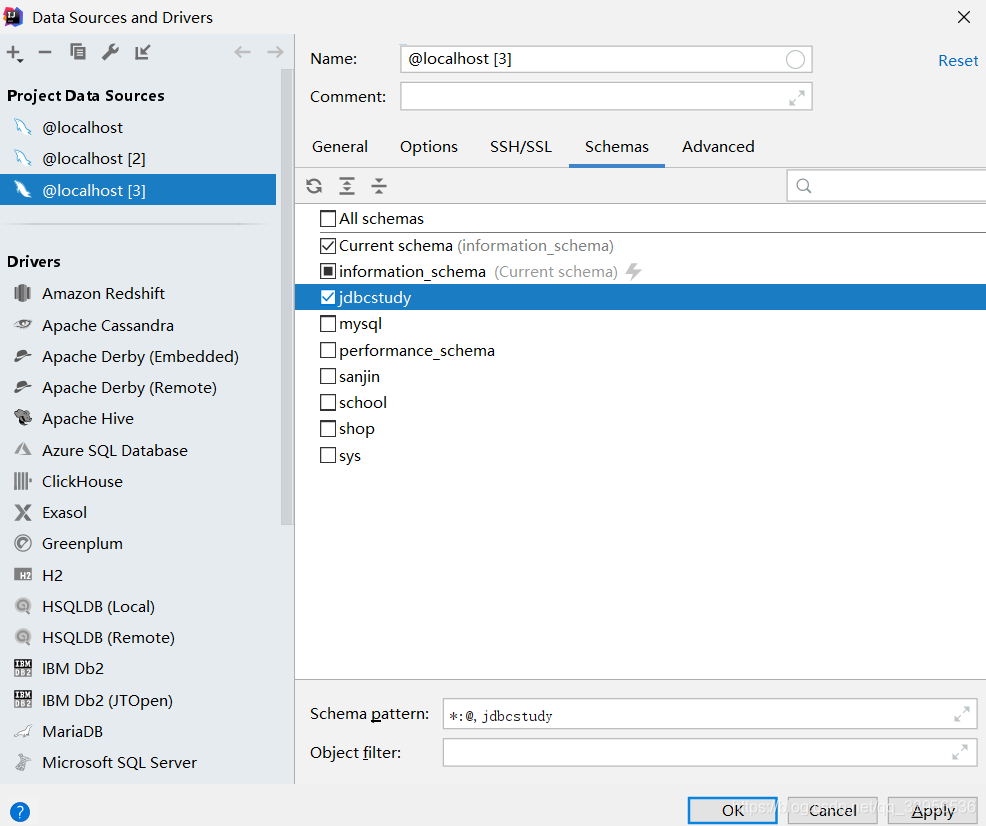
Task: Click the wrench settings icon in toolbar
Action: (111, 52)
